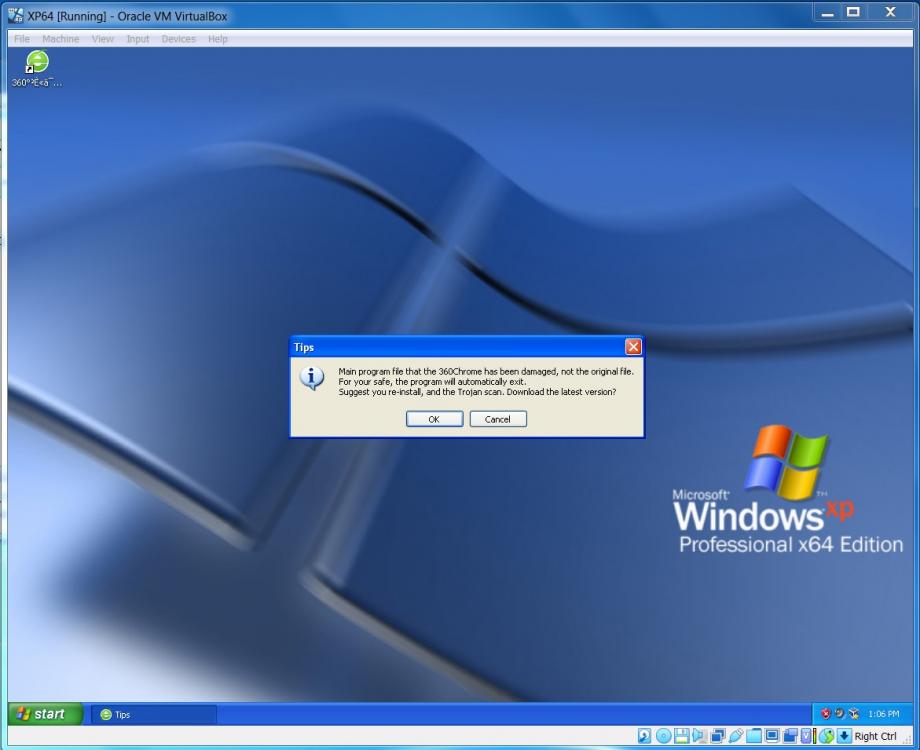This screenshot has height=750, width=920.
Task: Click the floppy drive icon in the status bar
Action: 682,734
